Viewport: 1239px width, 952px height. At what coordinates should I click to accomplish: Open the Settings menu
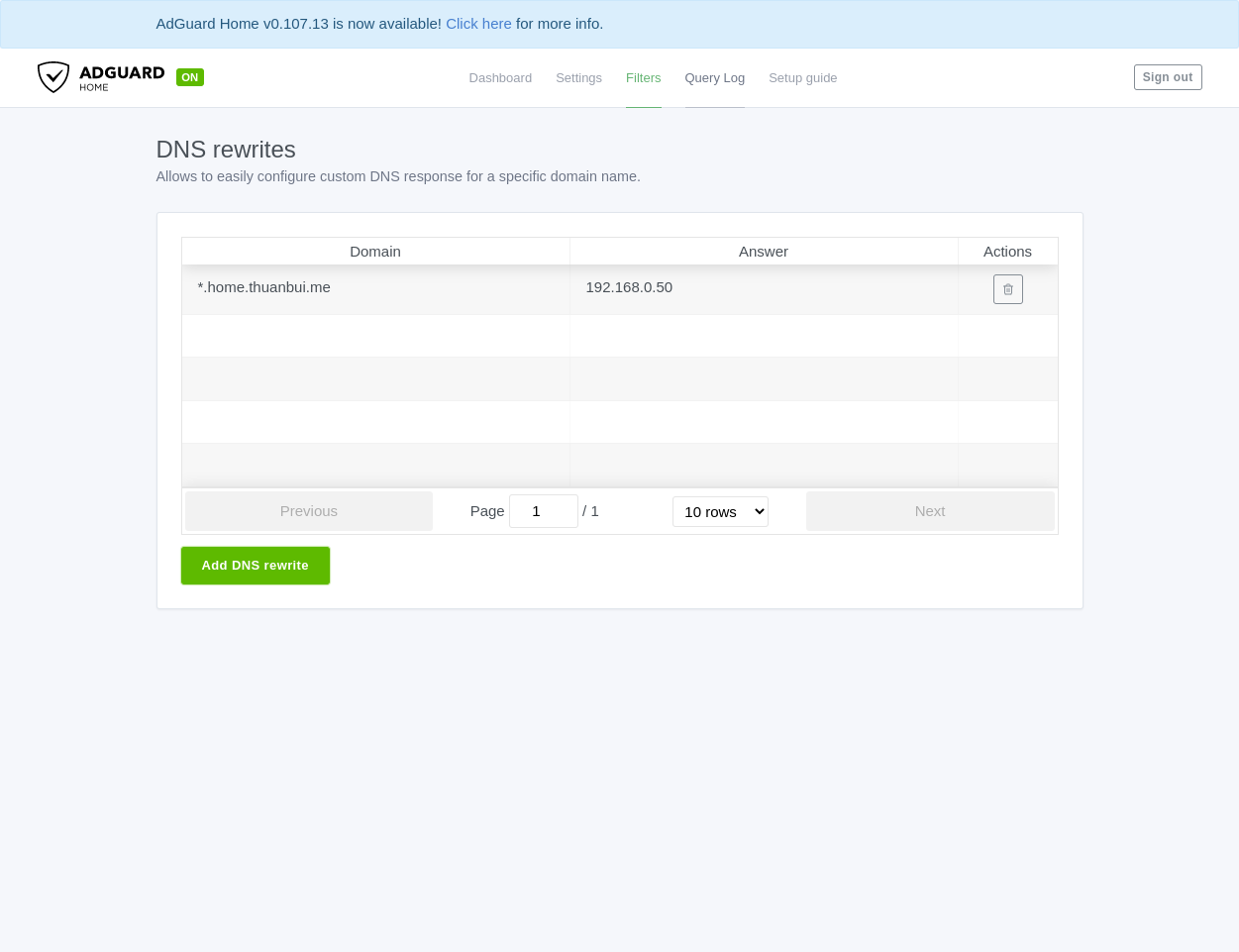(x=578, y=78)
